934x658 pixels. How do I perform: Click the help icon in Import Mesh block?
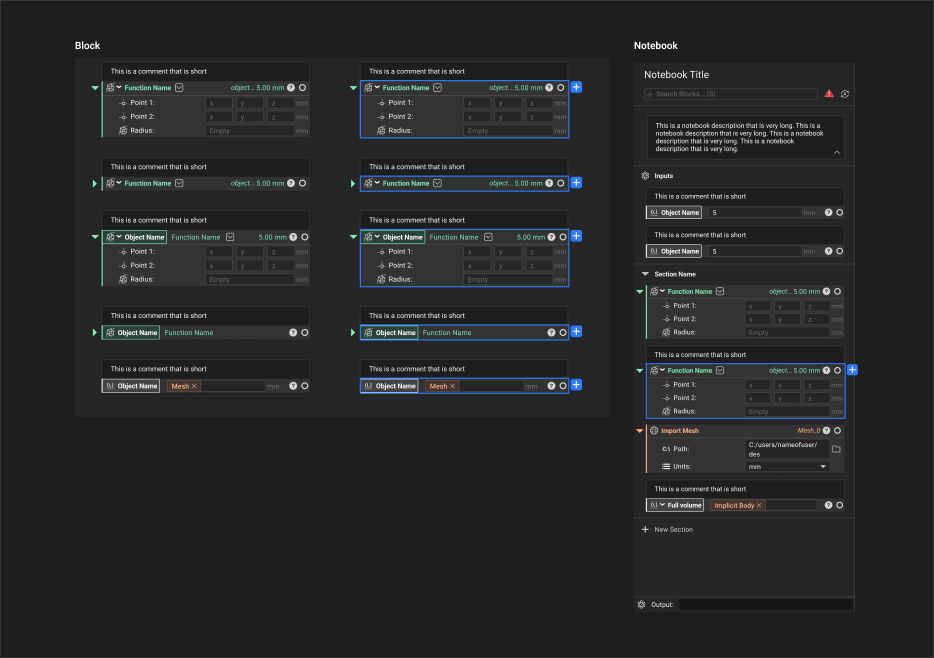[x=828, y=431]
